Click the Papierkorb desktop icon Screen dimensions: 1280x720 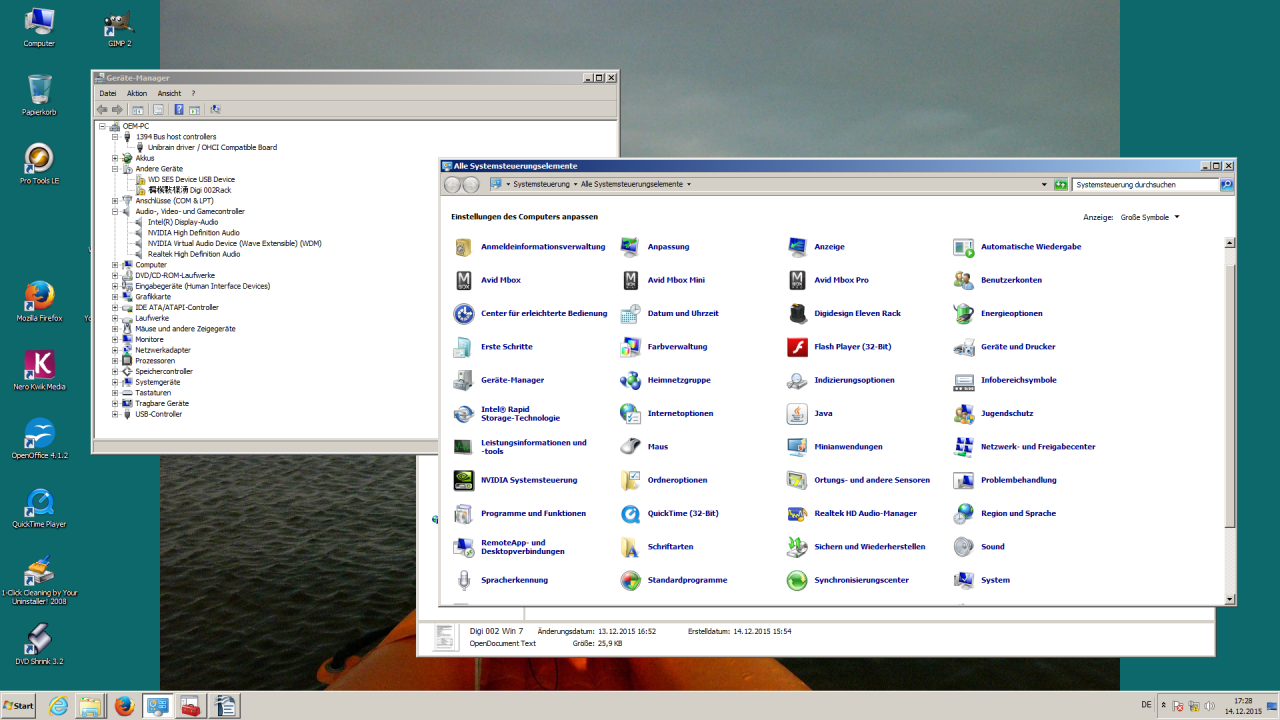tap(40, 96)
